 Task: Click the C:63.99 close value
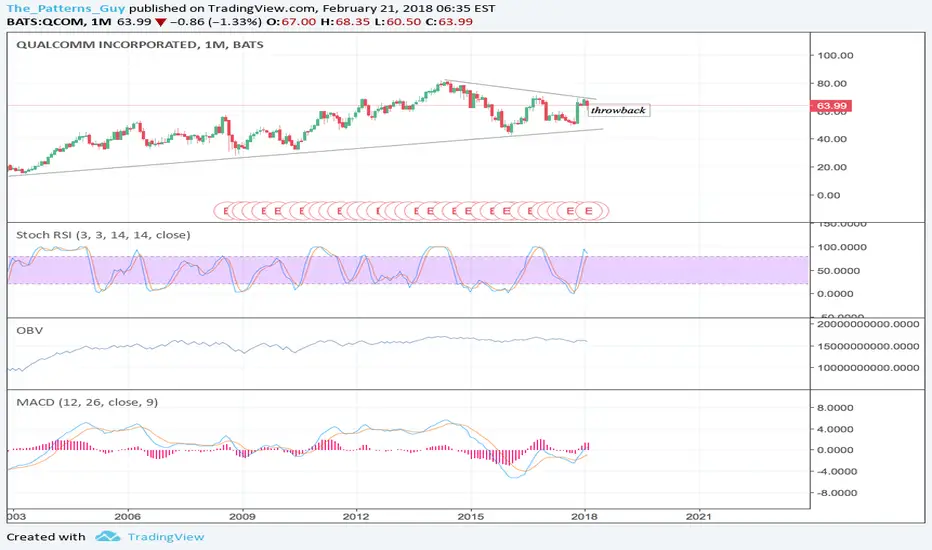(449, 21)
